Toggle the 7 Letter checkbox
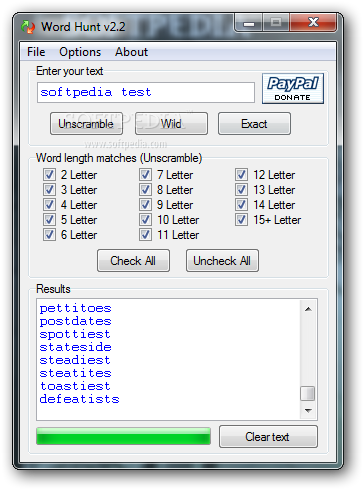 point(145,175)
